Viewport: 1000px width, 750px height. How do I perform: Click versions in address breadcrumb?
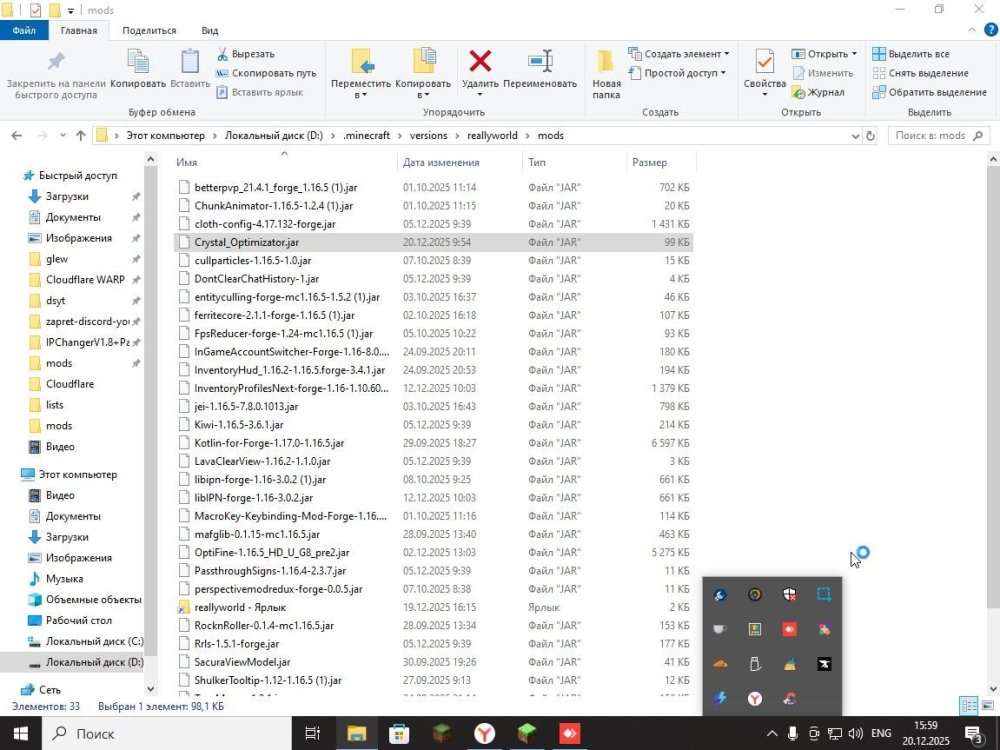click(x=429, y=136)
